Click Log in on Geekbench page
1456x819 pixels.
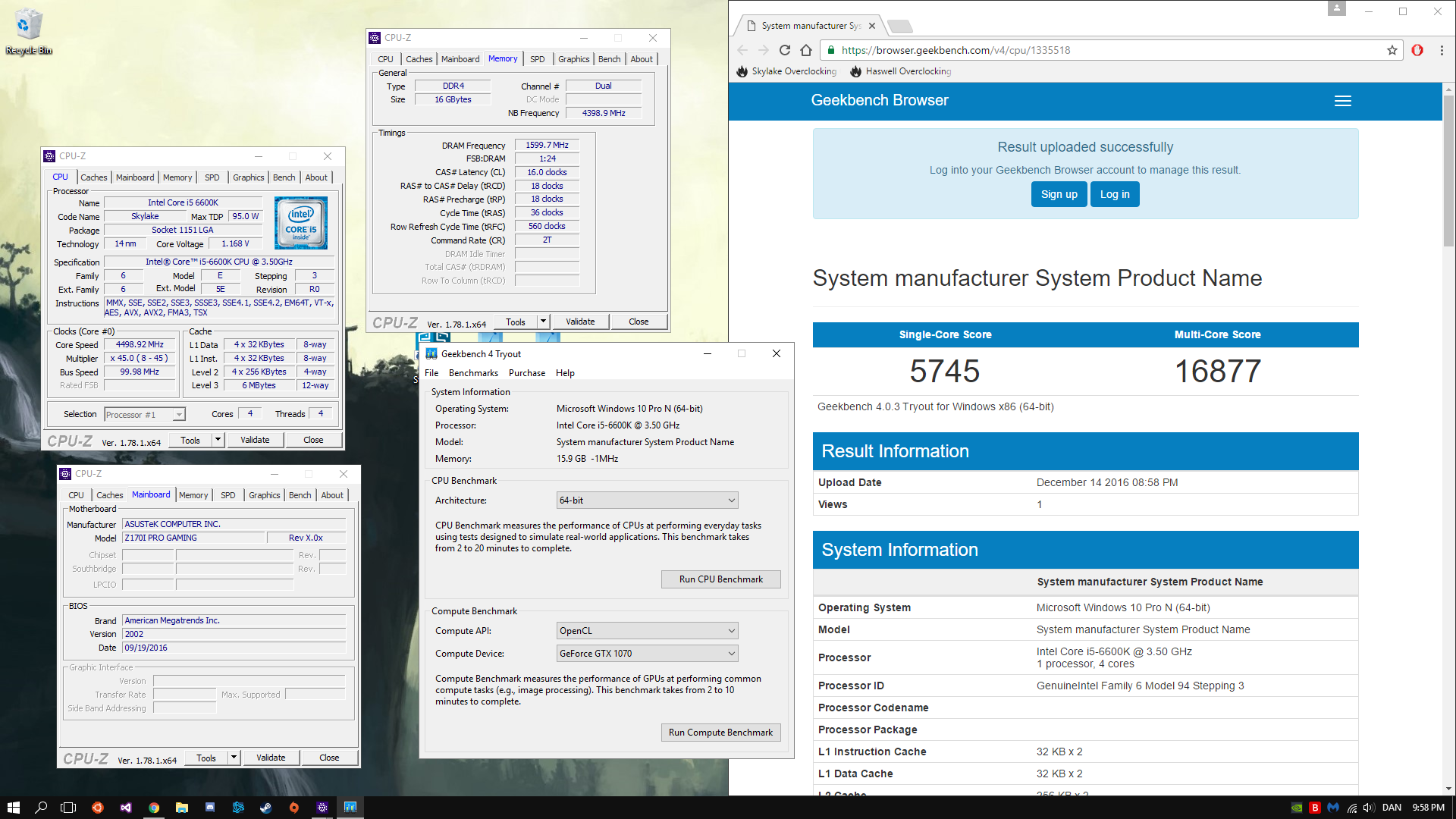pyautogui.click(x=1115, y=194)
